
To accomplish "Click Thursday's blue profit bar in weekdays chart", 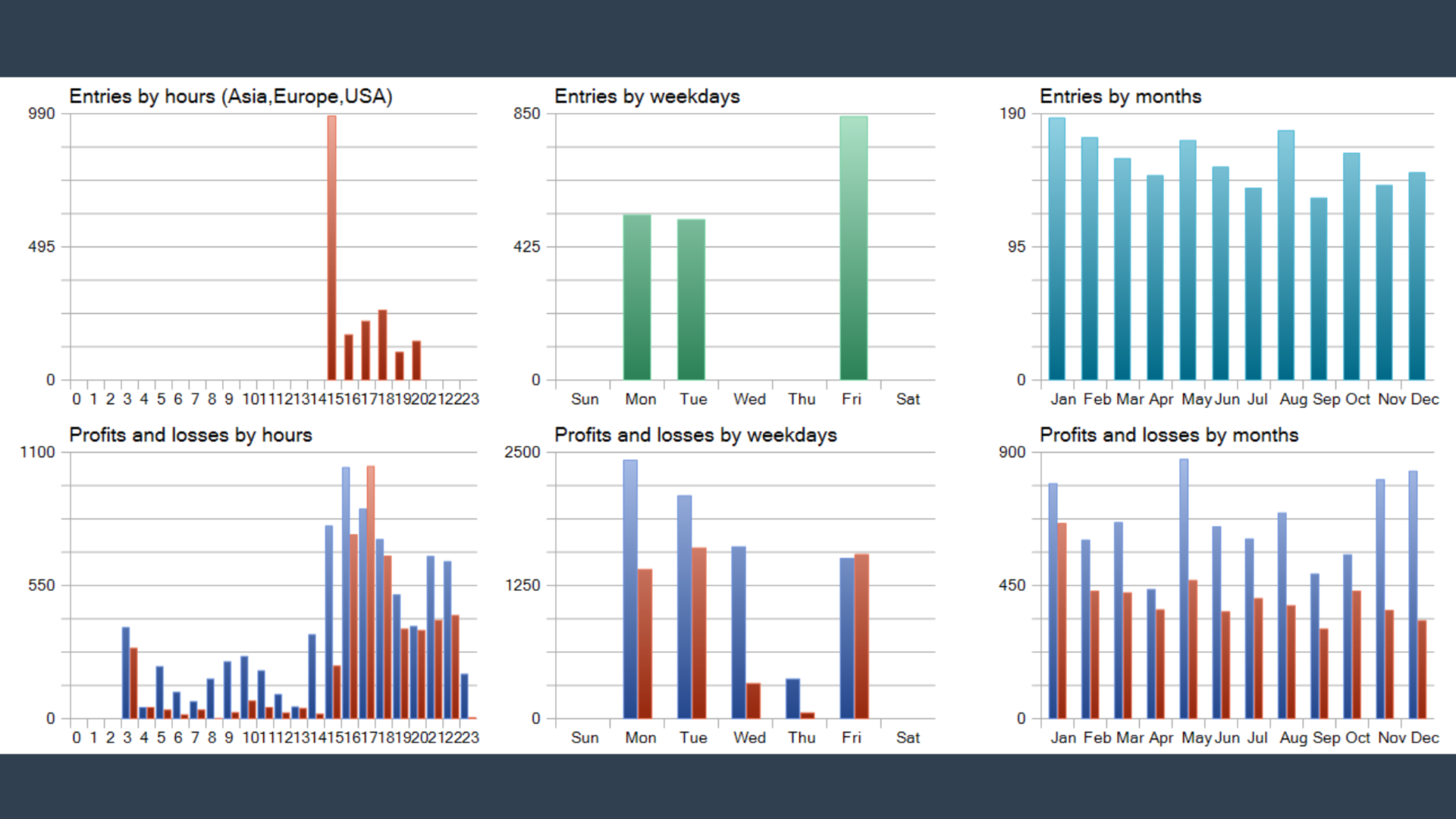I will click(792, 698).
